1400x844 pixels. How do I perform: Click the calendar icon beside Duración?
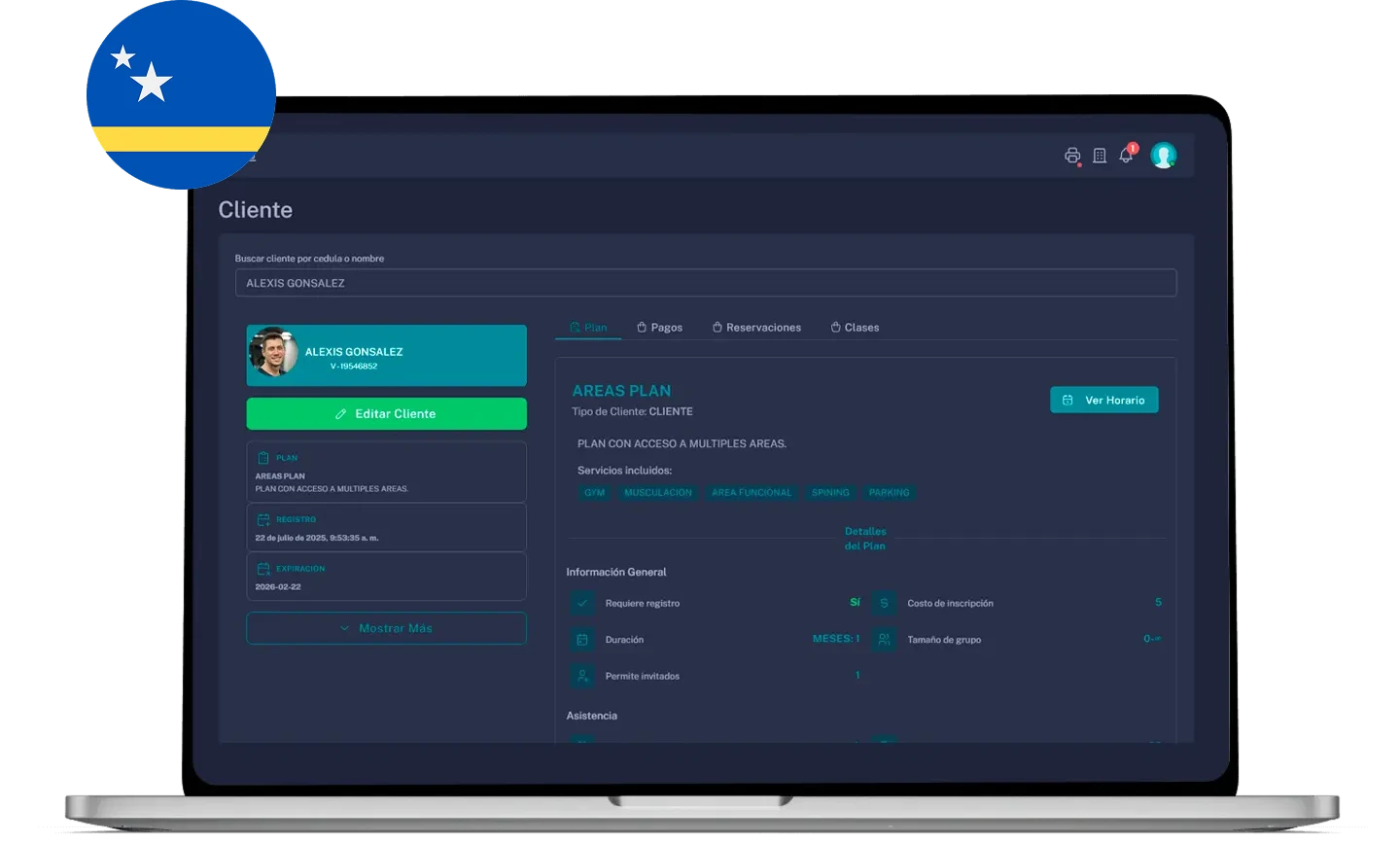pos(582,640)
